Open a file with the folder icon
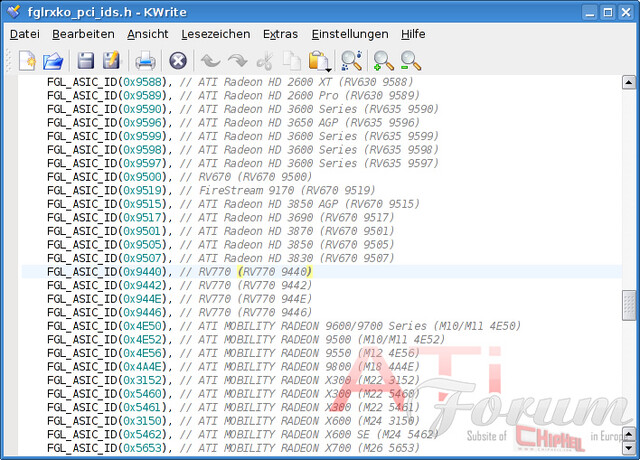Image resolution: width=640 pixels, height=460 pixels. coord(53,61)
